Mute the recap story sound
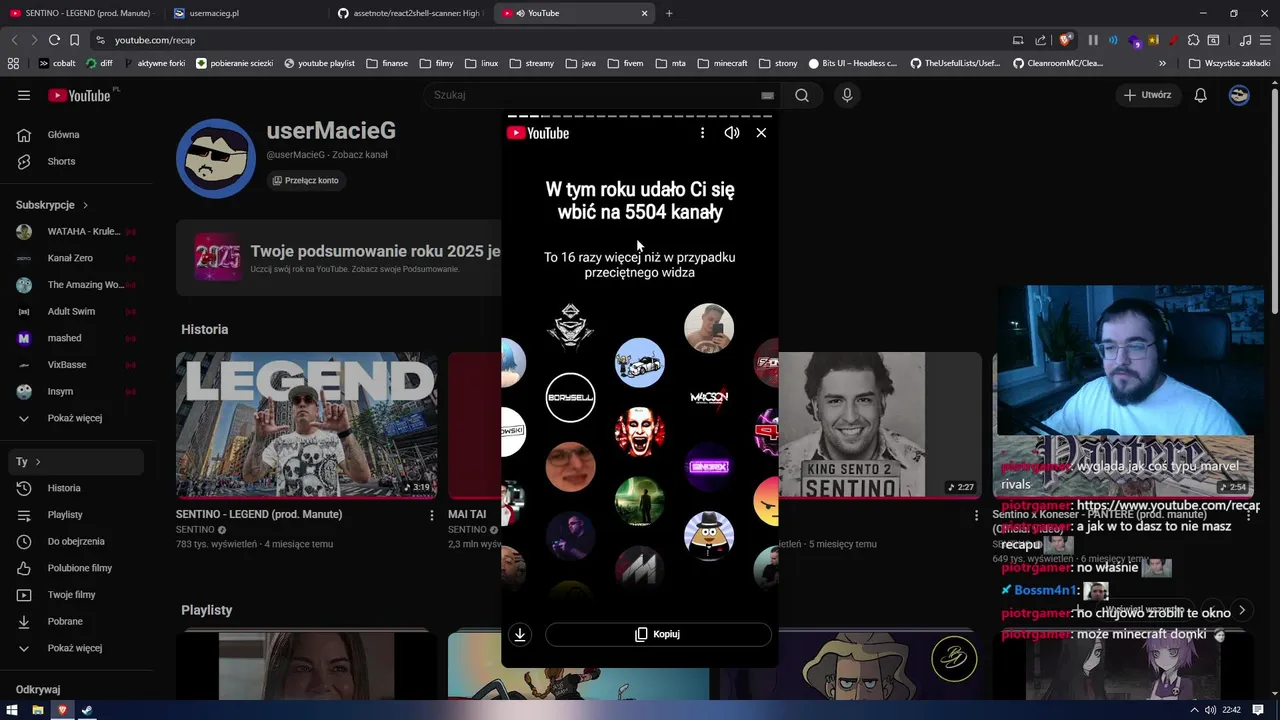1280x720 pixels. [x=732, y=132]
